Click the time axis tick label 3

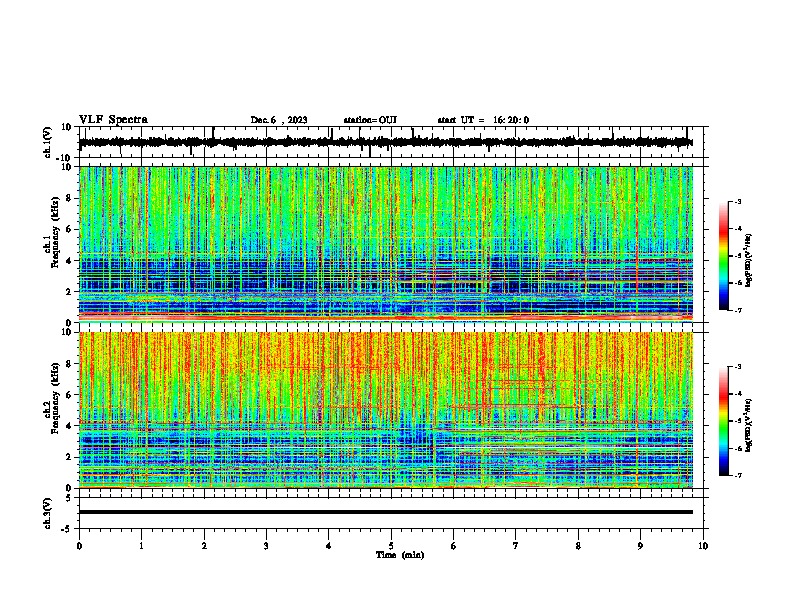266,546
